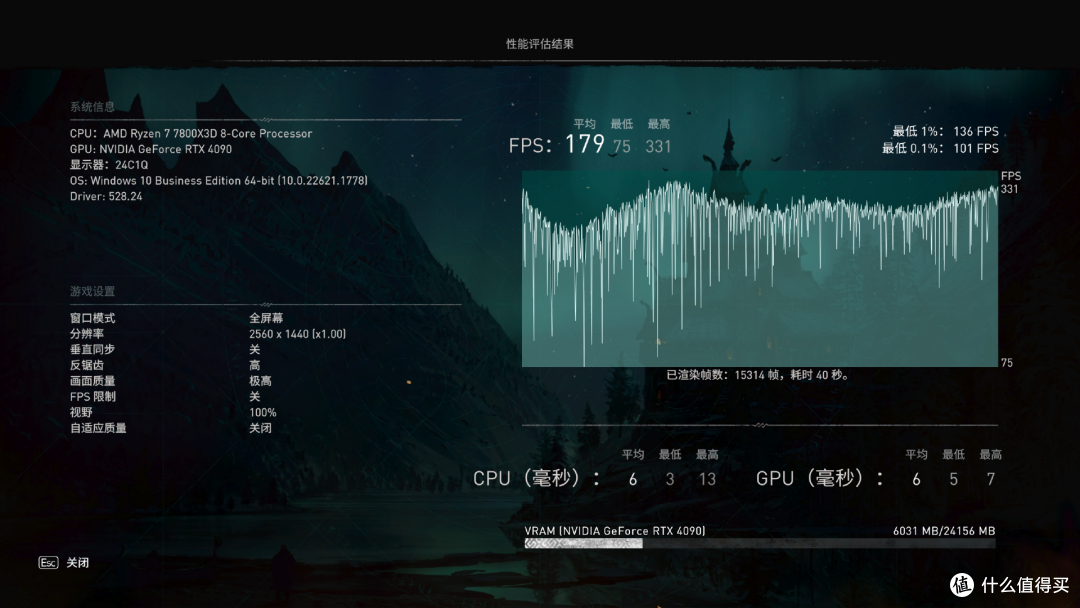
Task: Click the 高 anti-aliasing value
Action: click(x=255, y=365)
